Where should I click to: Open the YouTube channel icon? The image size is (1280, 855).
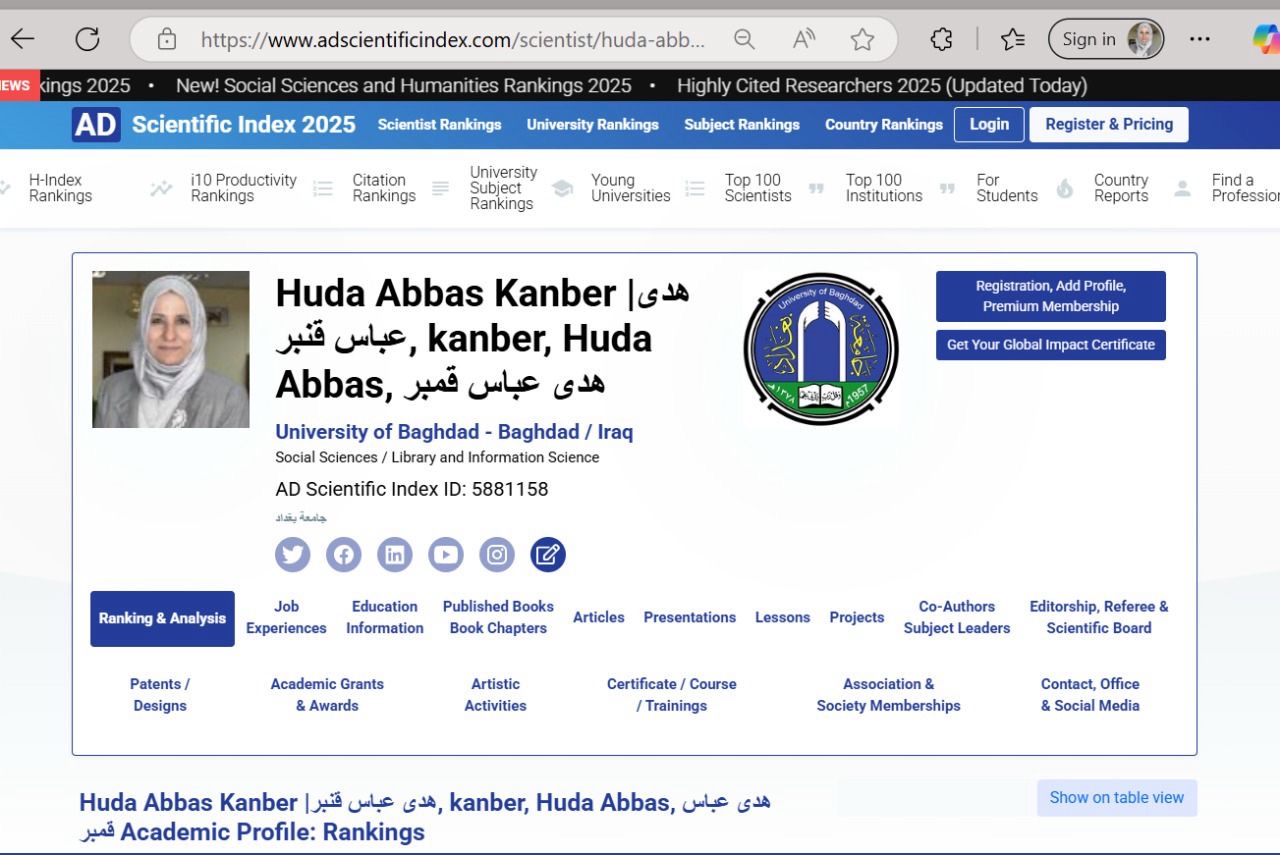click(446, 555)
